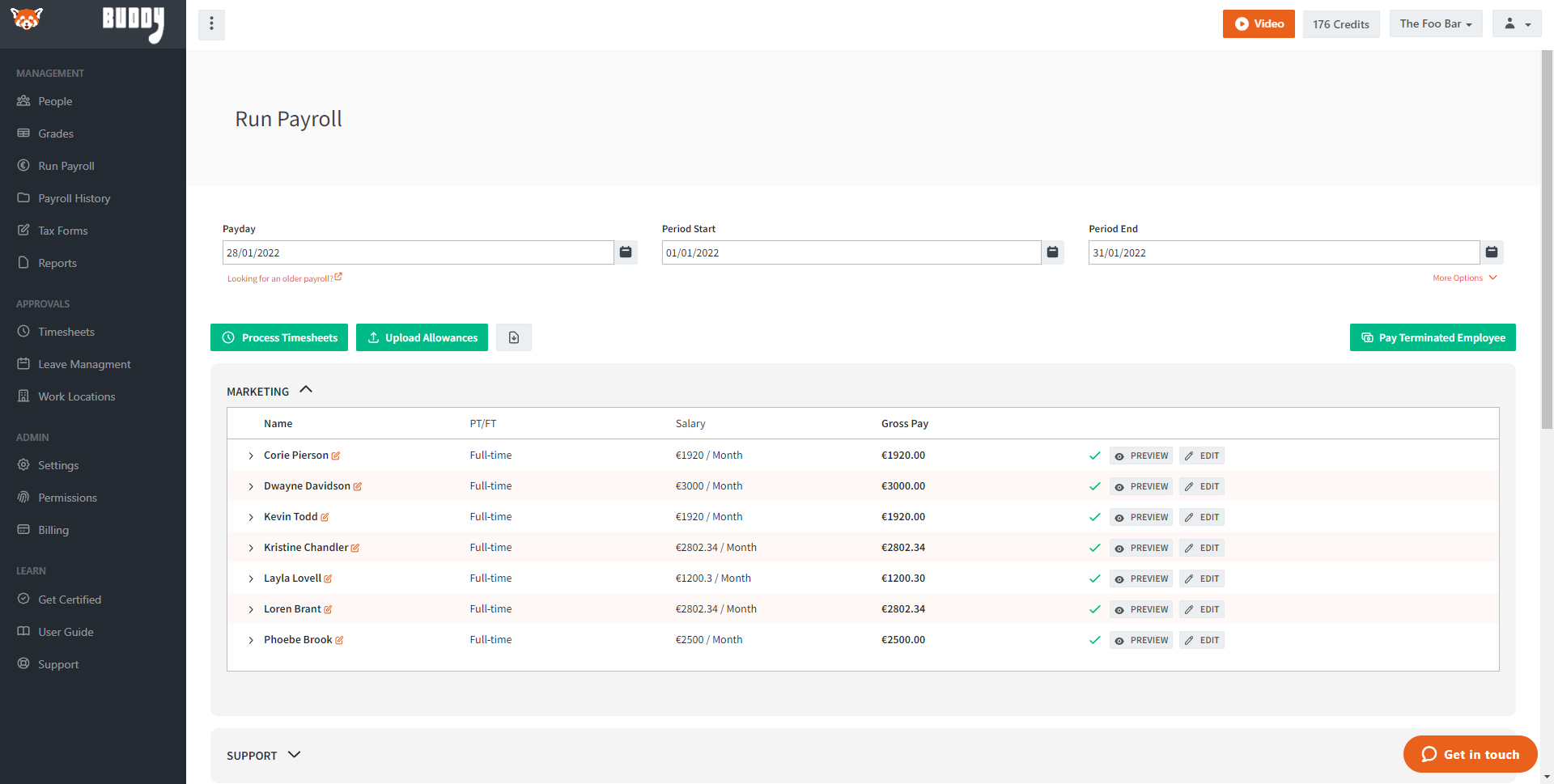This screenshot has height=784, width=1554.
Task: Open Grades in the sidebar
Action: 56,133
